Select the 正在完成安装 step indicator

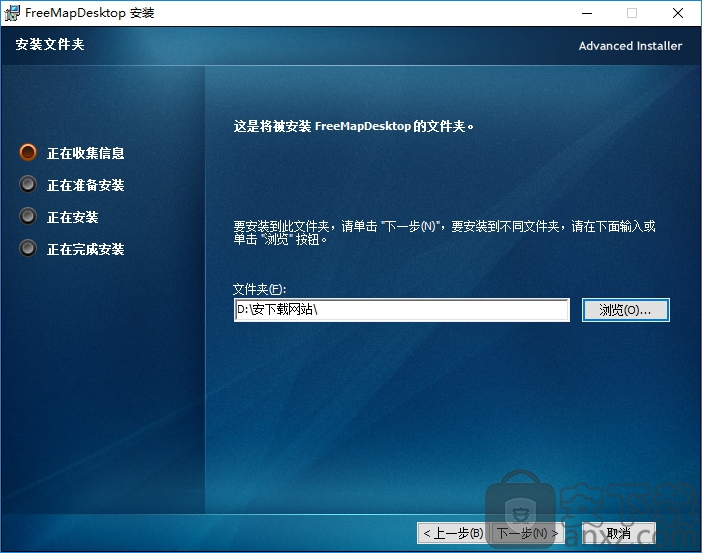tap(28, 248)
